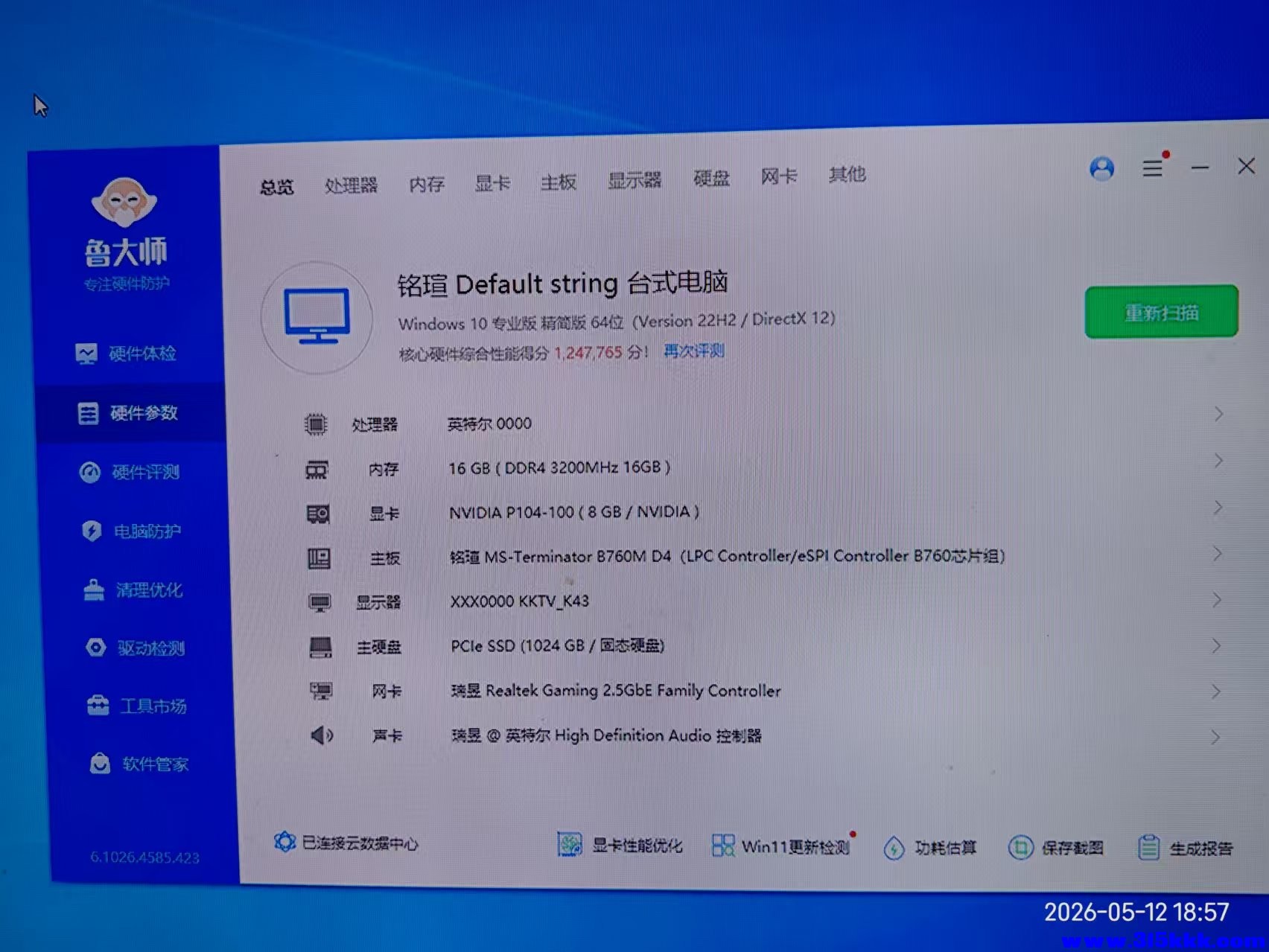Open 驱动检测 driver section
Viewport: 1269px width, 952px height.
pyautogui.click(x=135, y=648)
